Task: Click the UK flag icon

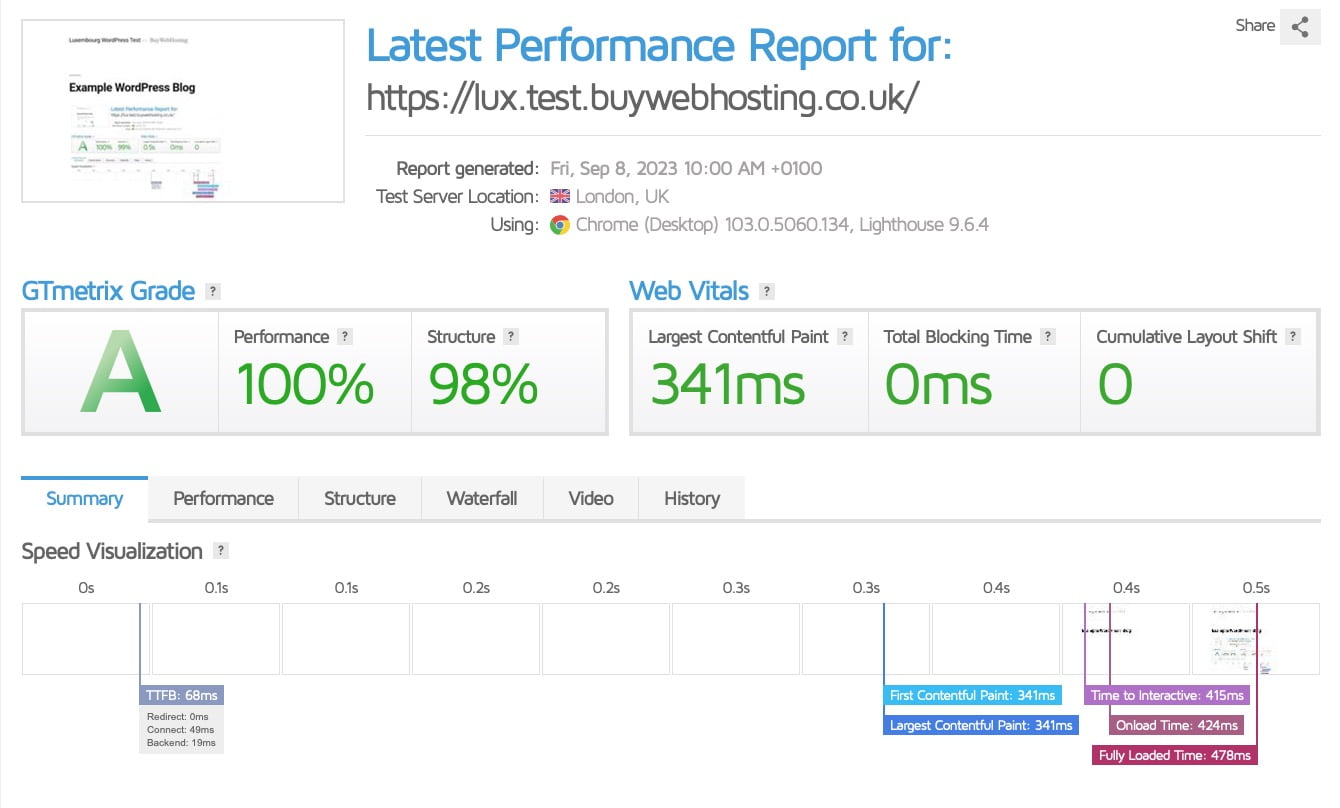Action: [x=559, y=196]
